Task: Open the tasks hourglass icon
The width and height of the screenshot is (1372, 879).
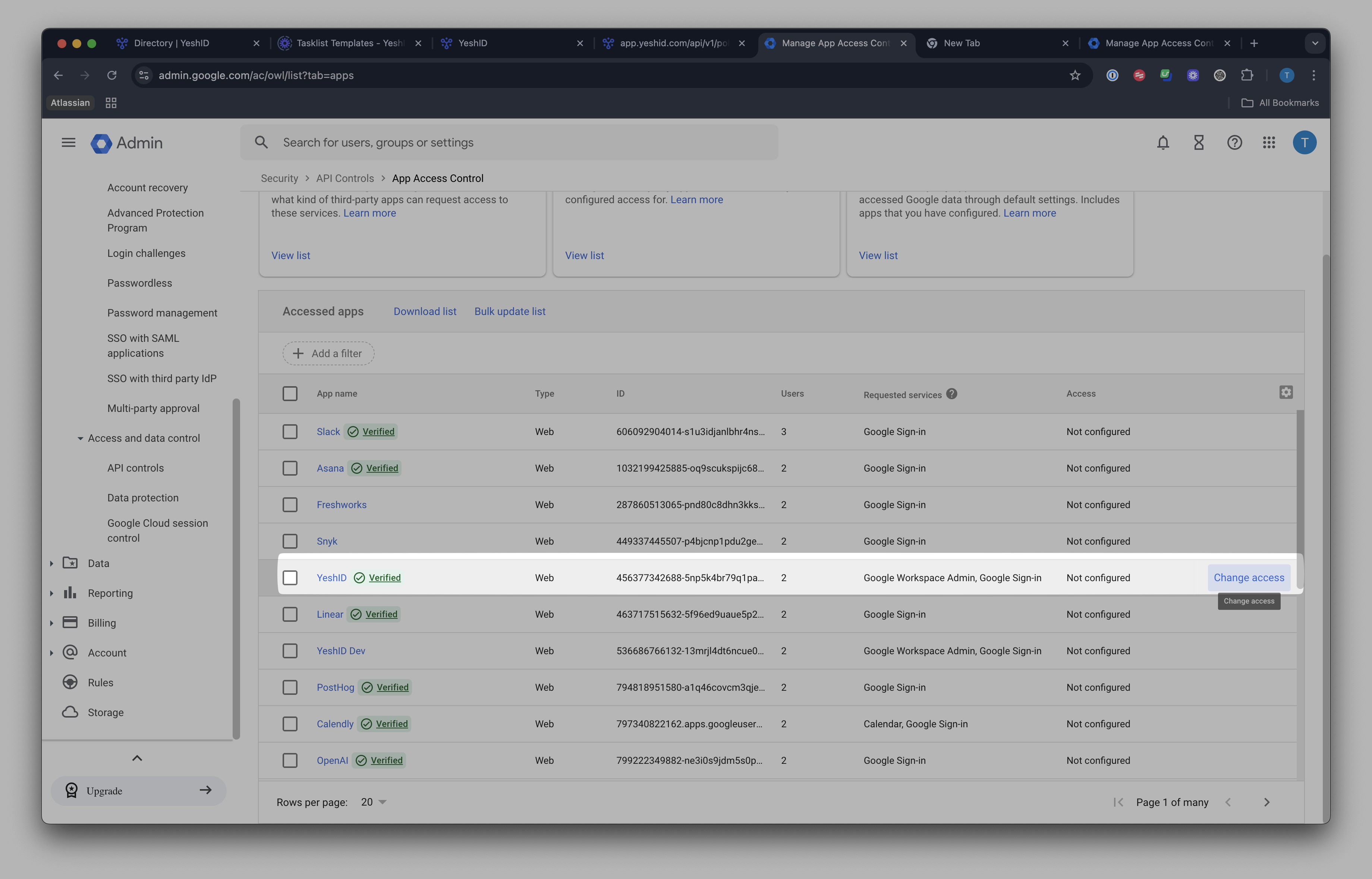Action: pos(1199,143)
